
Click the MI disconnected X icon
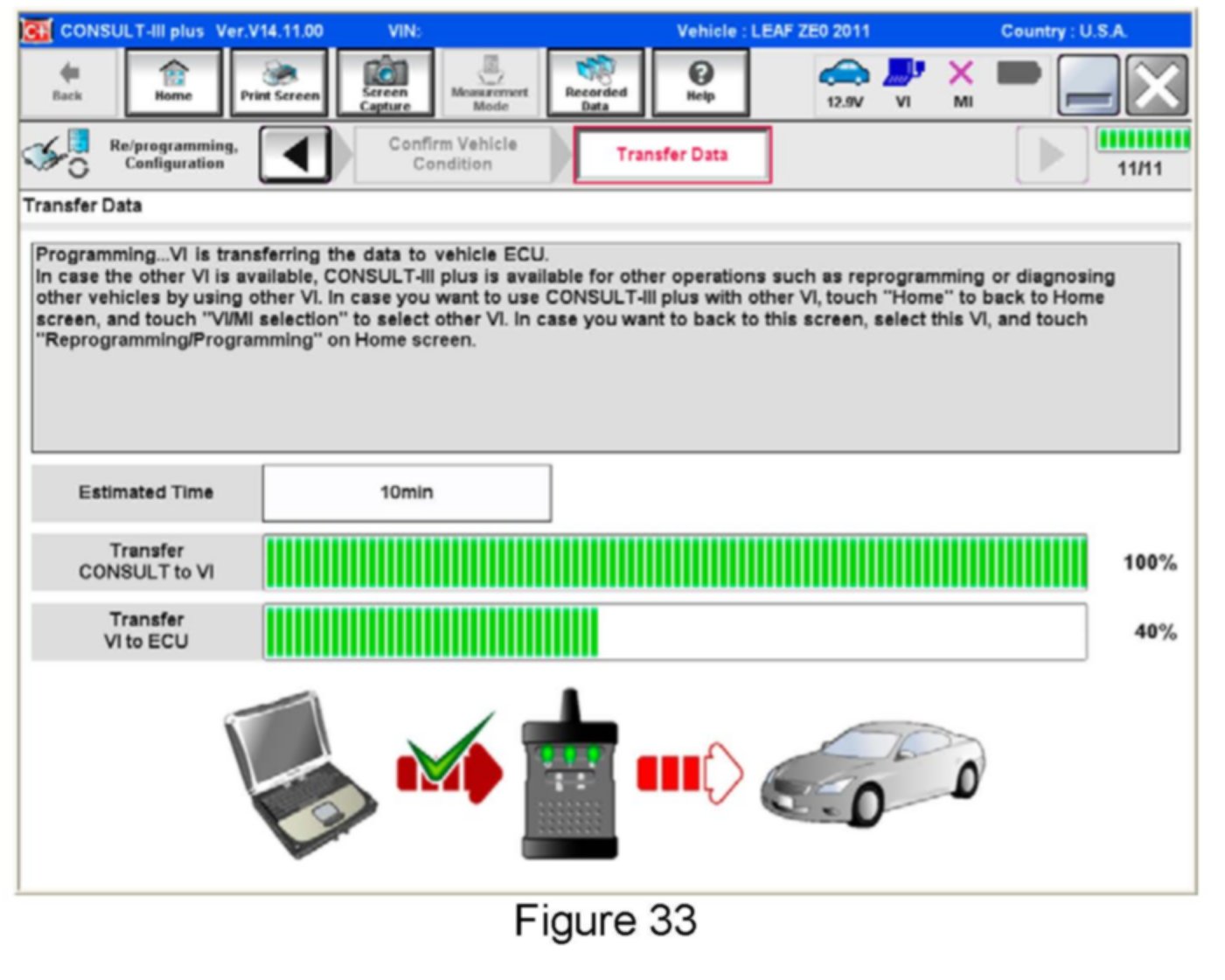pyautogui.click(x=962, y=81)
